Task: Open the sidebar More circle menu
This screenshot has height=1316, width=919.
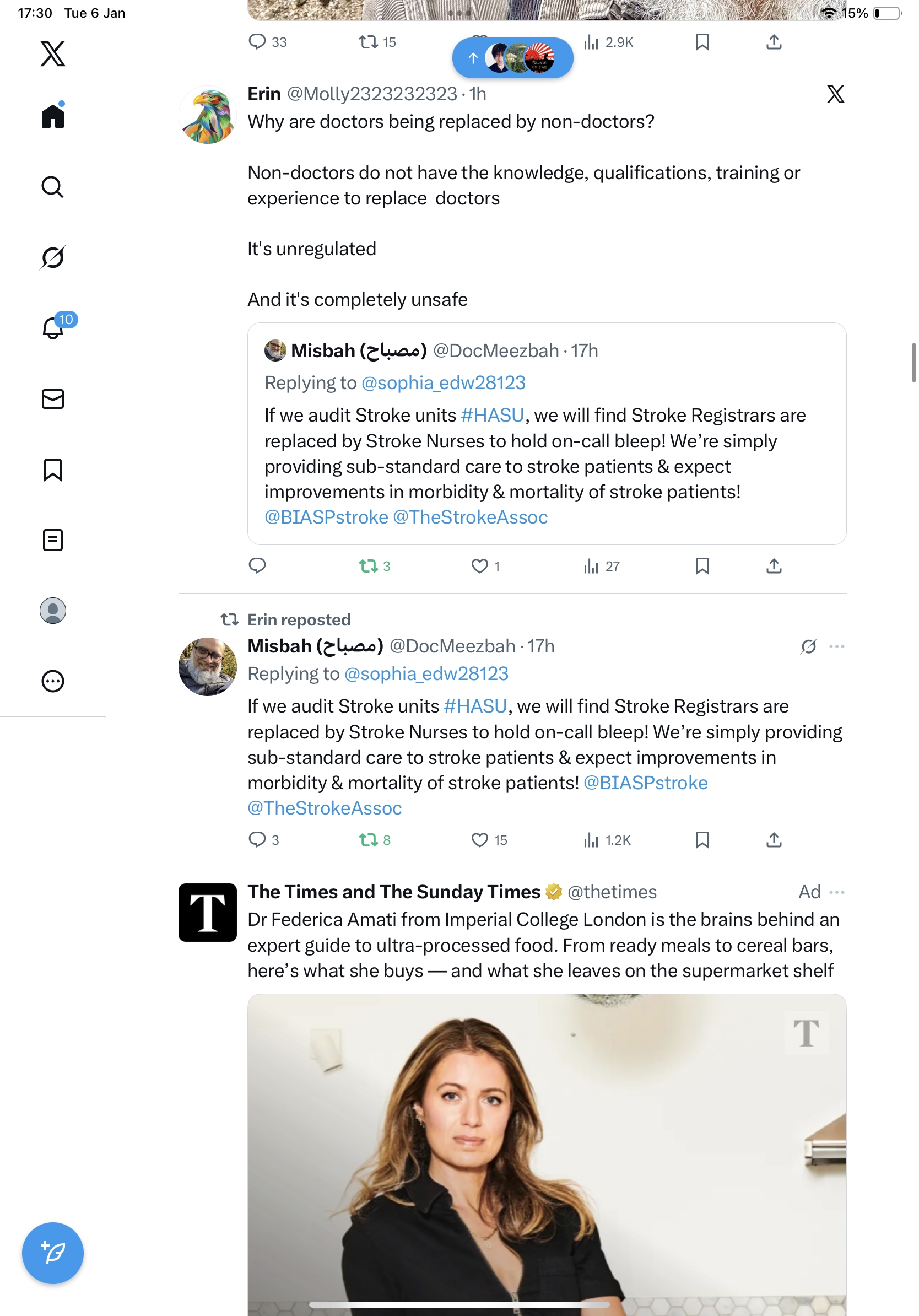Action: pos(53,681)
